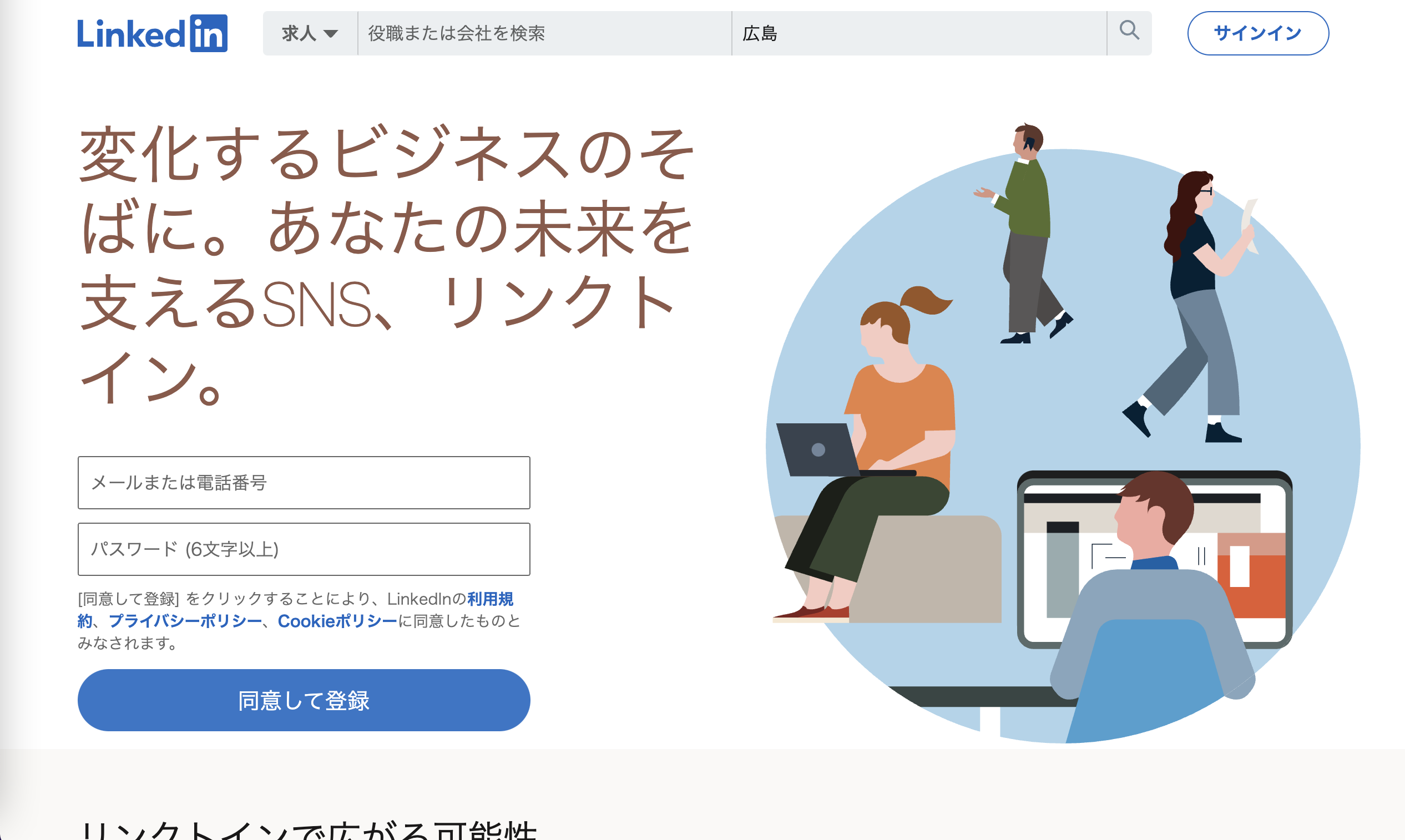Click the メールまたは電話番号 input field
The width and height of the screenshot is (1405, 840).
pyautogui.click(x=304, y=483)
